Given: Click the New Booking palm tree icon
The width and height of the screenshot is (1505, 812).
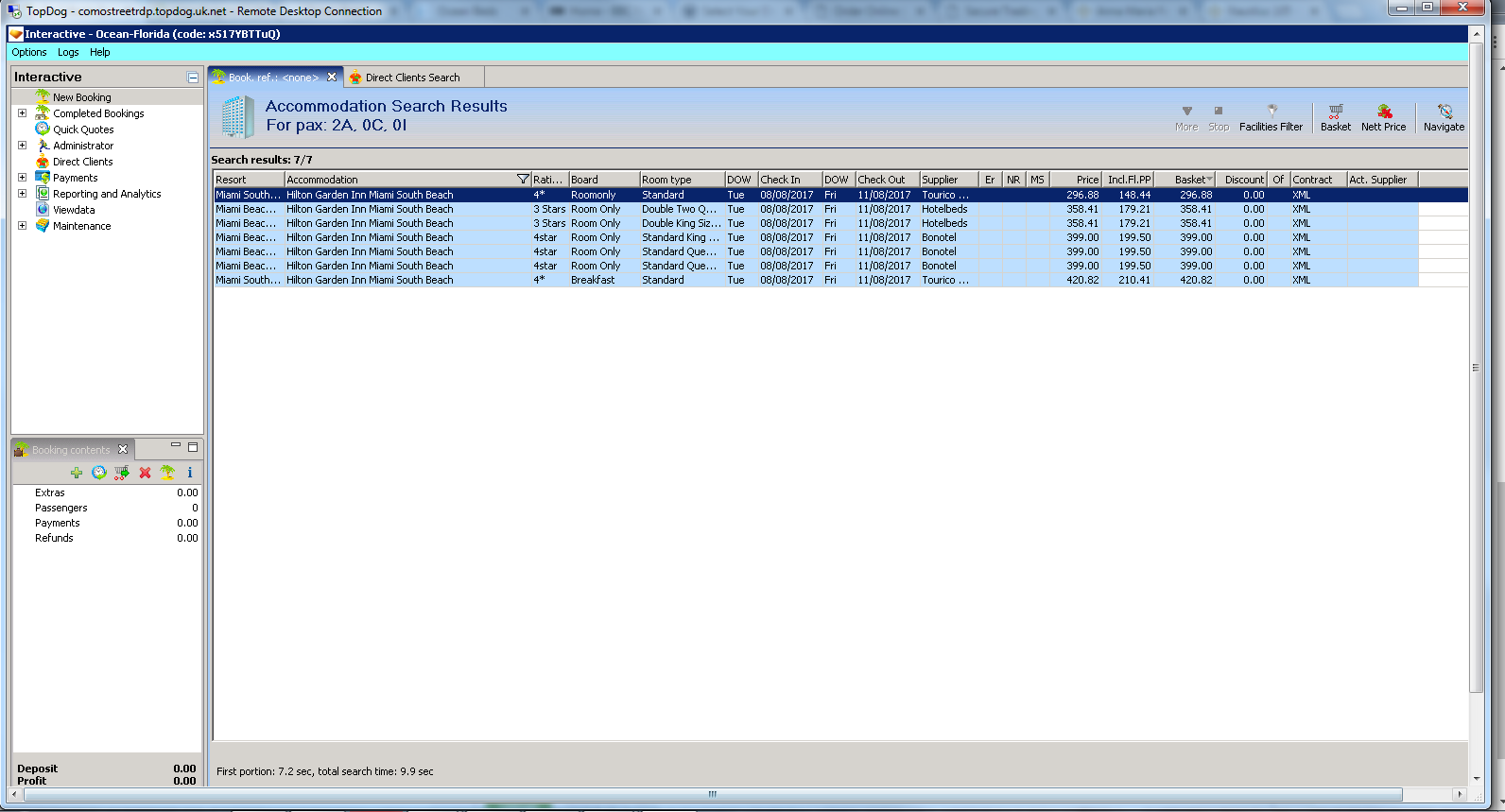Looking at the screenshot, I should [x=43, y=96].
